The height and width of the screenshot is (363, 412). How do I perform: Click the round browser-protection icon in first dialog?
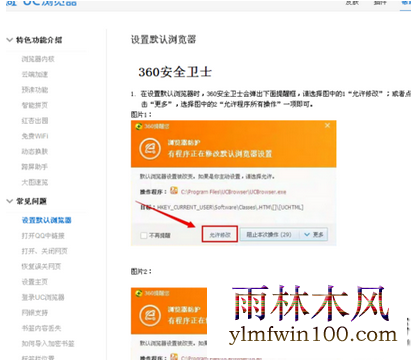[x=150, y=148]
